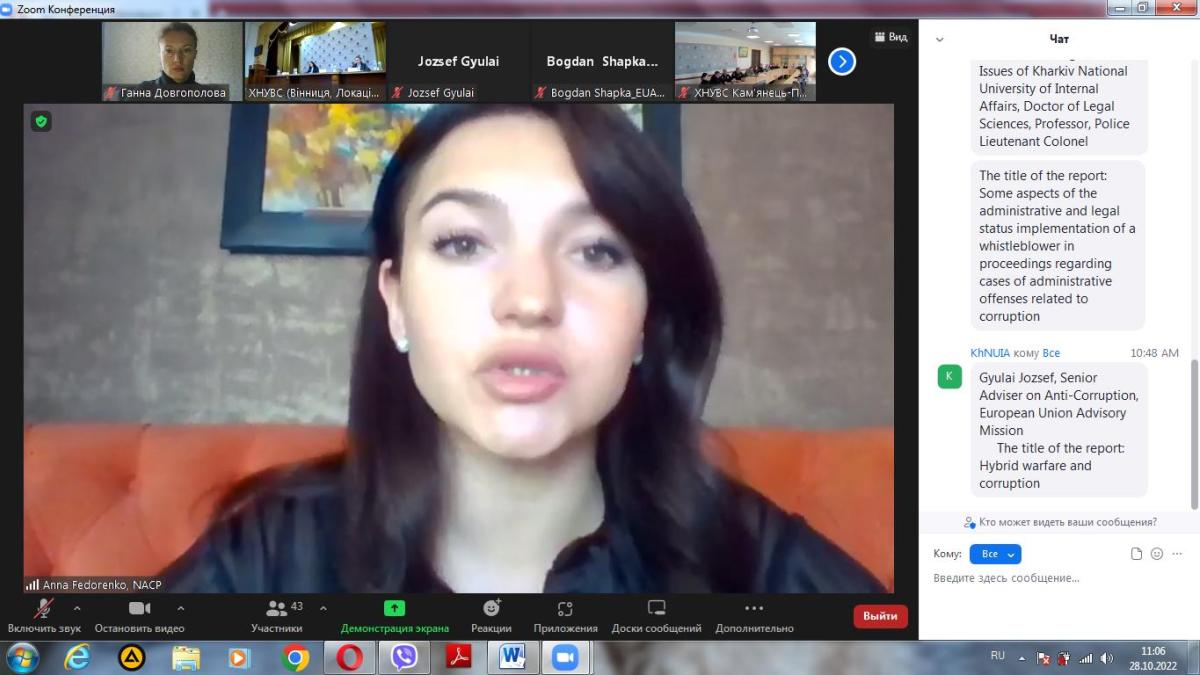Open Windows Start menu
The image size is (1200, 675).
(x=21, y=657)
